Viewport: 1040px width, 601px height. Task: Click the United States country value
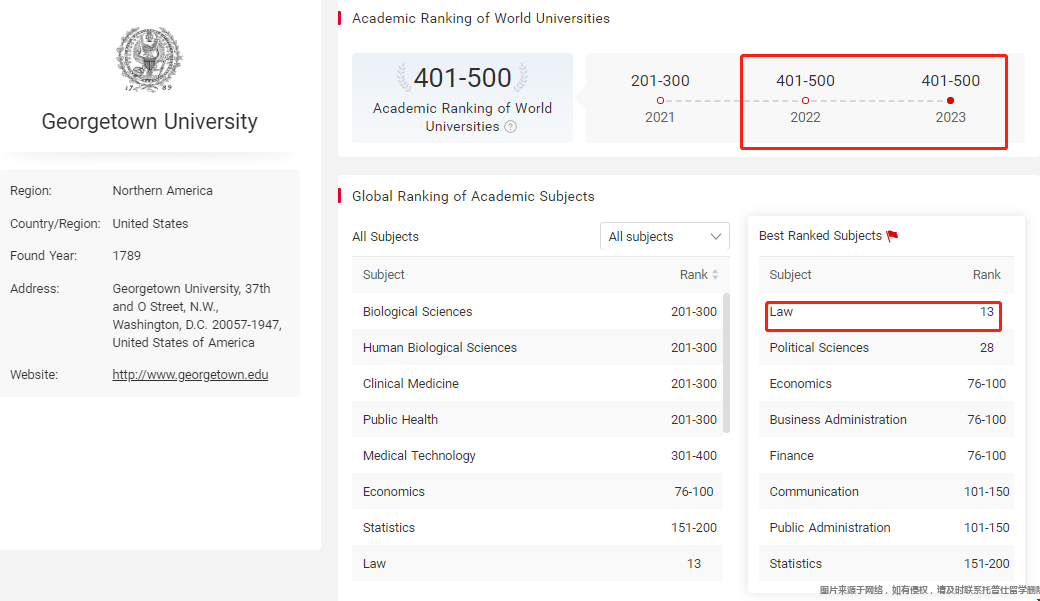click(x=151, y=224)
